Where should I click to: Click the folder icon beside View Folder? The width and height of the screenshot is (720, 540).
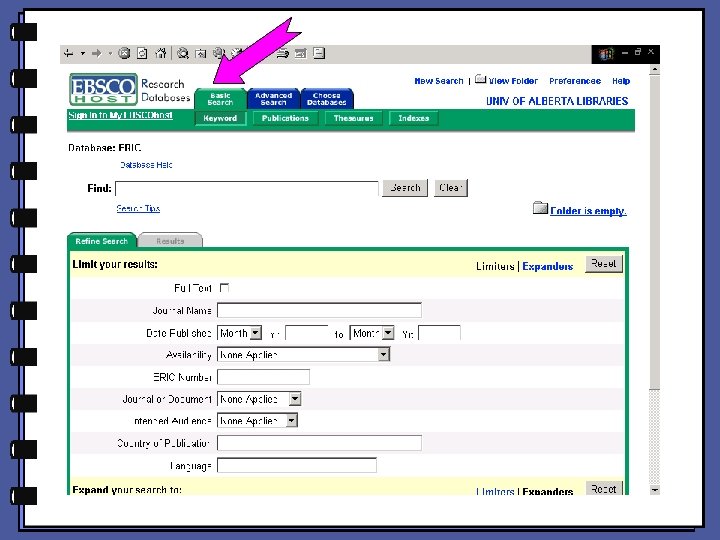[x=480, y=79]
